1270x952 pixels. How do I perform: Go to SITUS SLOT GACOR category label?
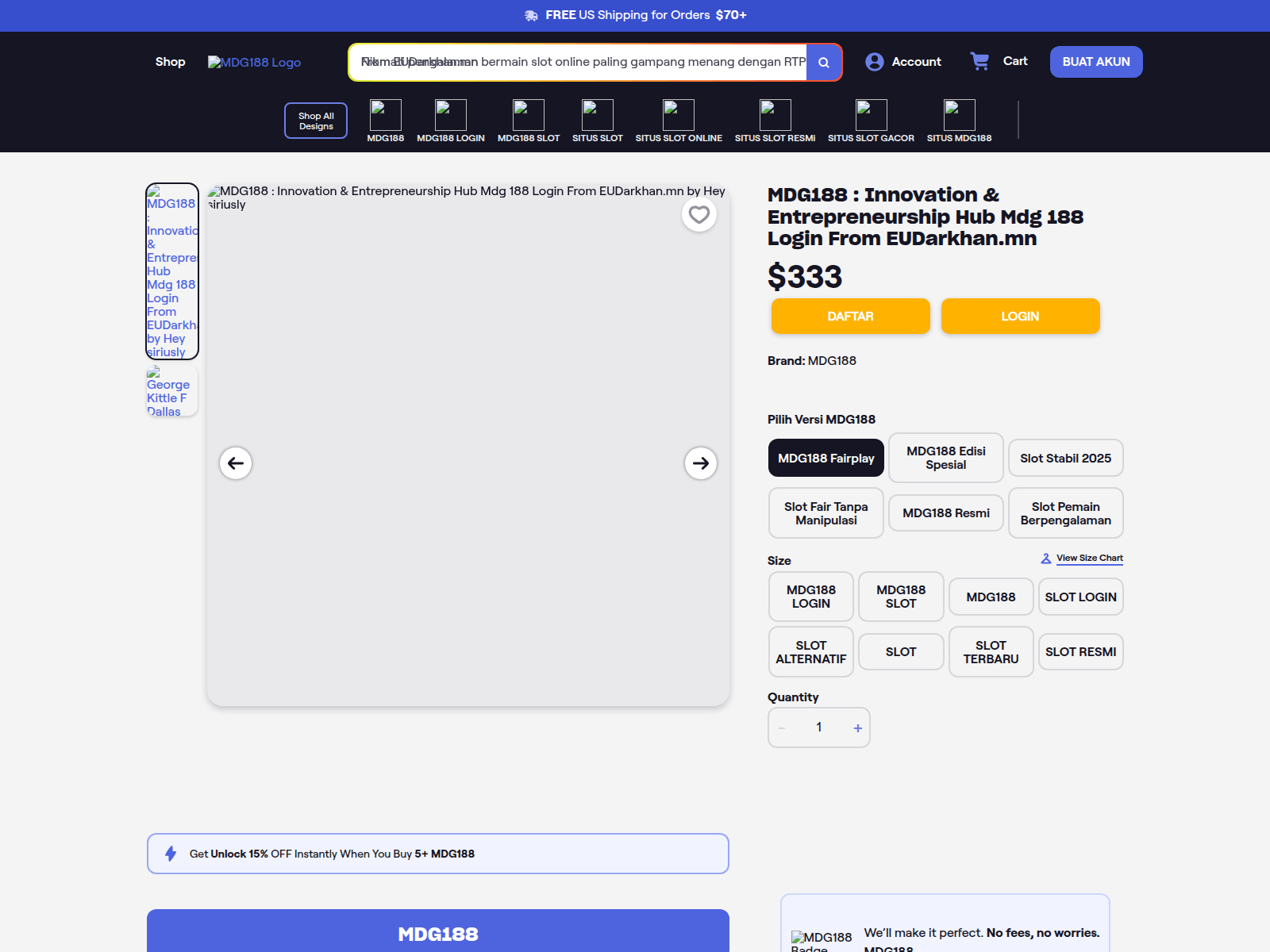click(872, 138)
